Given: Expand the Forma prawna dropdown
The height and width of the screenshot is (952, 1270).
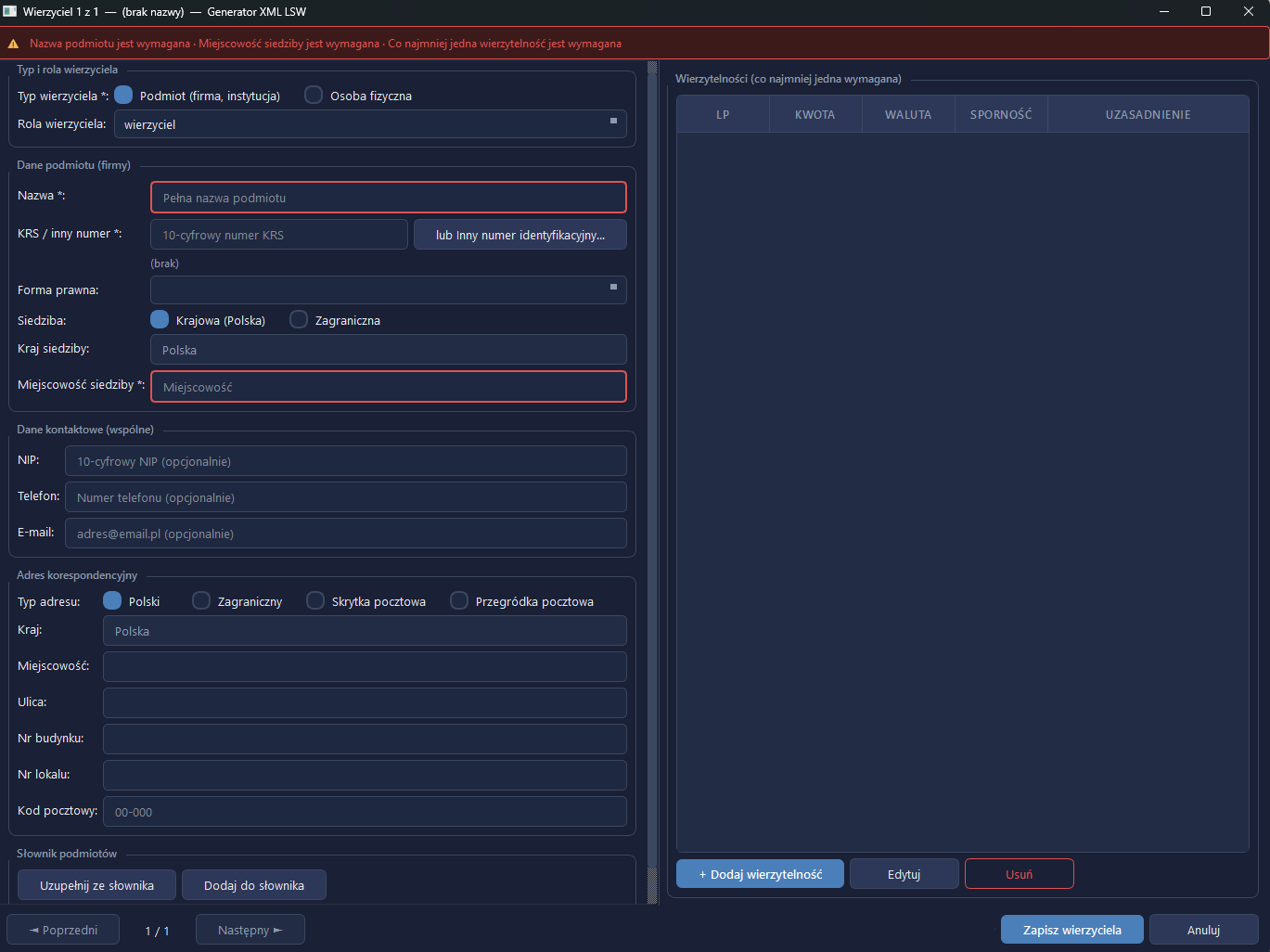Looking at the screenshot, I should coord(389,289).
